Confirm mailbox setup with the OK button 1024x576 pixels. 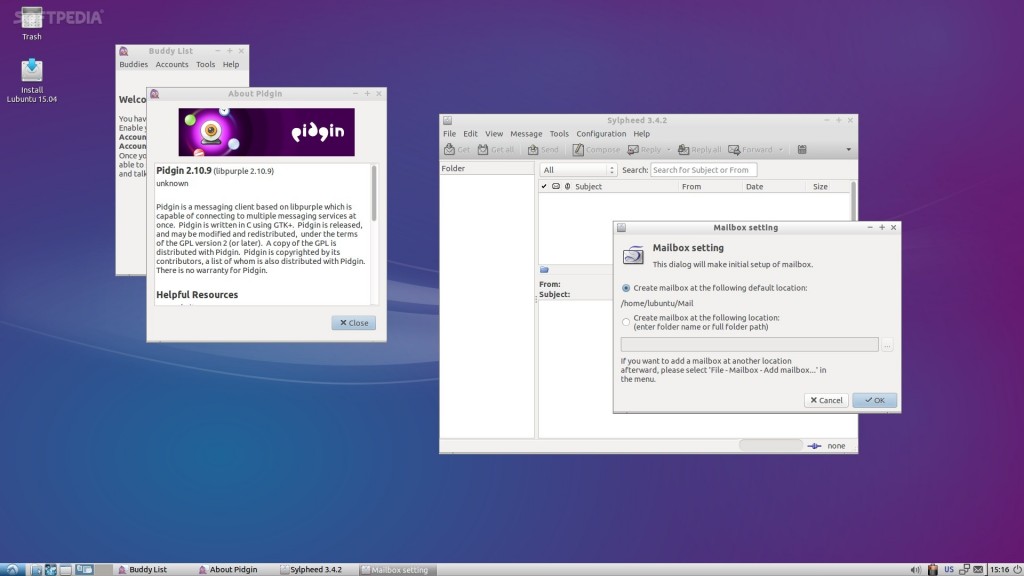point(873,399)
